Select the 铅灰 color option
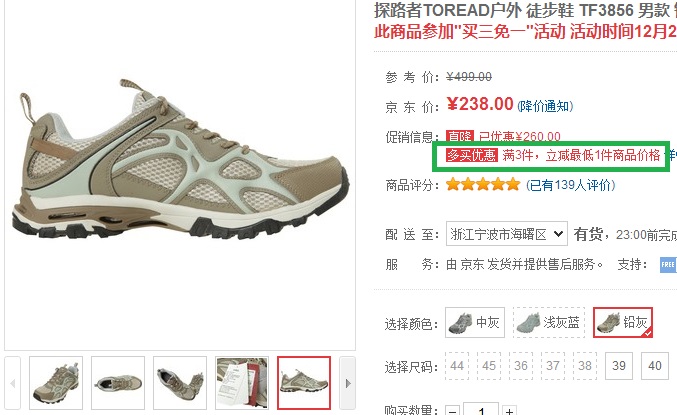677x415 pixels. point(623,323)
